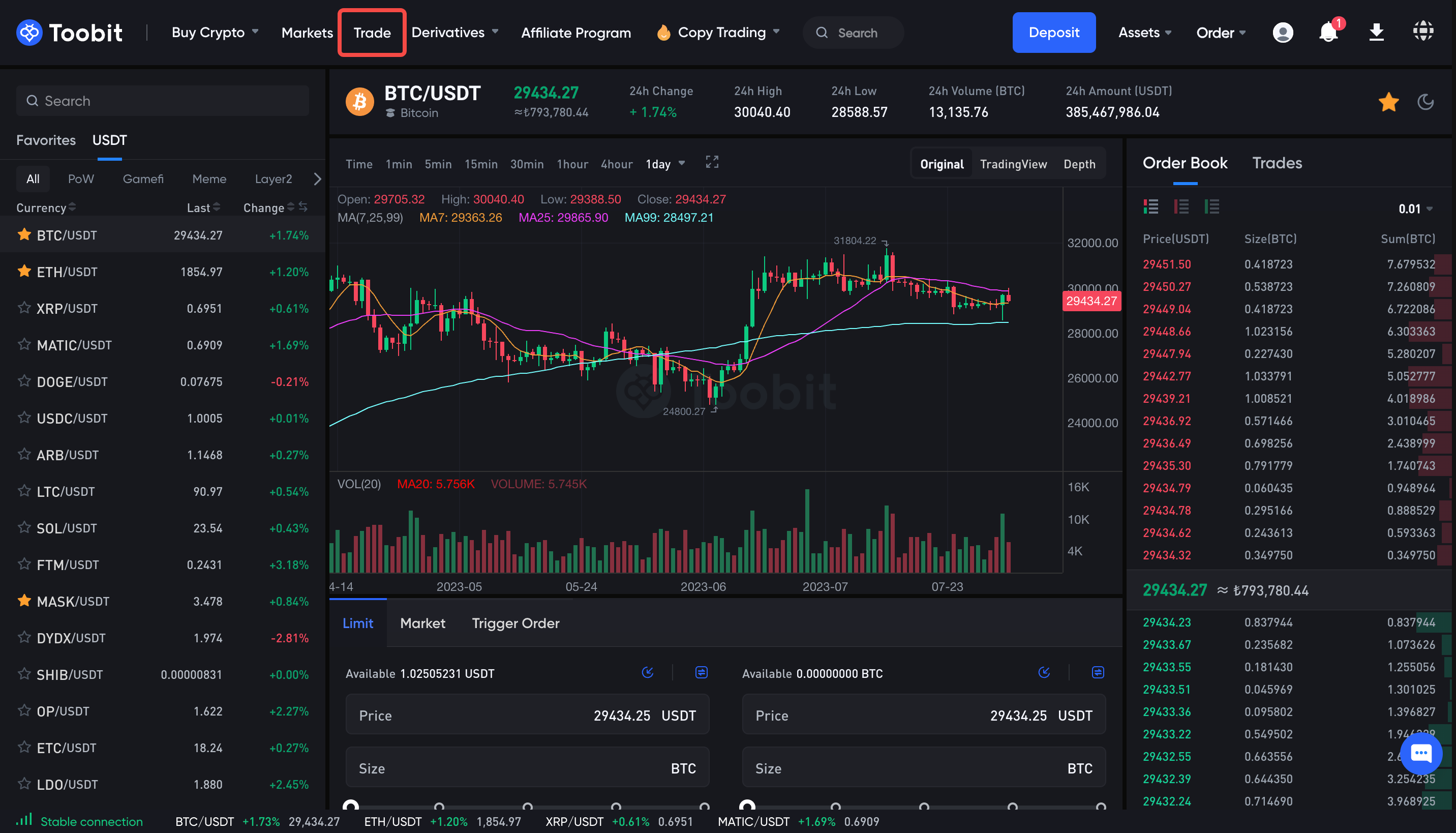Select combined buy-sell order book view
Image resolution: width=1456 pixels, height=833 pixels.
click(x=1150, y=206)
